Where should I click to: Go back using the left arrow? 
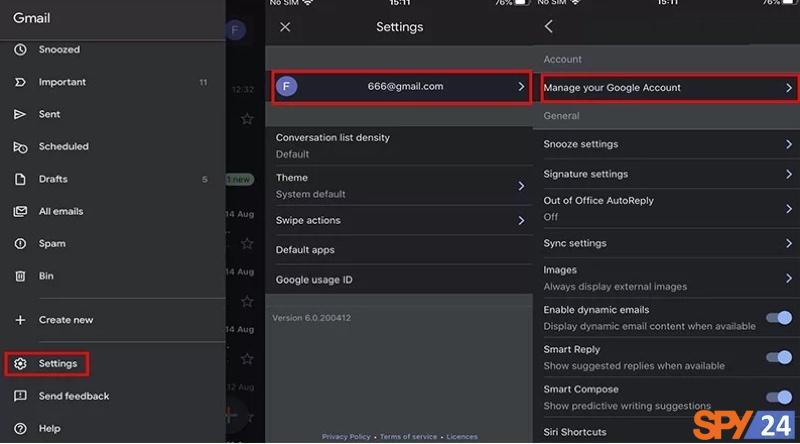tap(549, 27)
